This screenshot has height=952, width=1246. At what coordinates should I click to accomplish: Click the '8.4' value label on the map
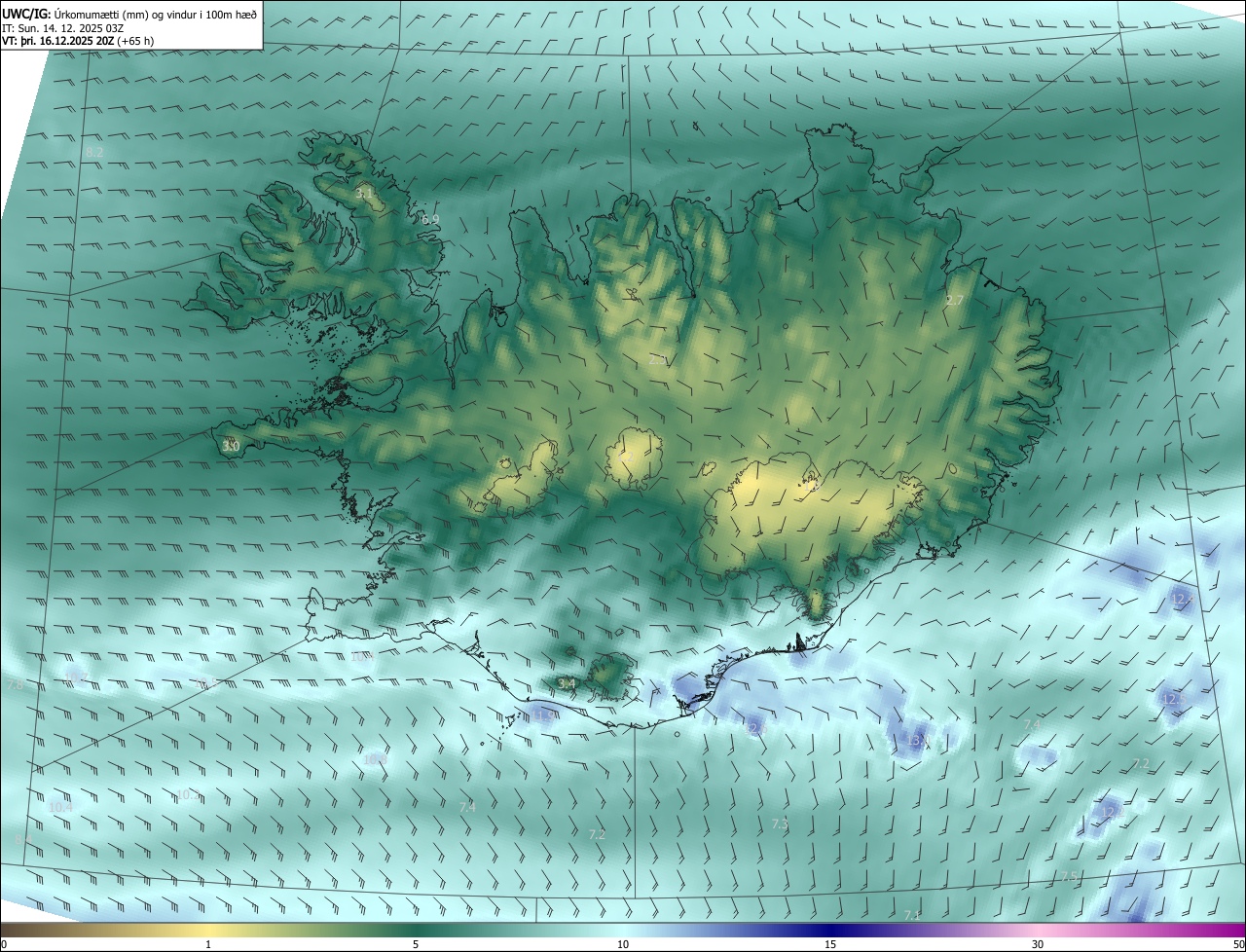[x=24, y=838]
